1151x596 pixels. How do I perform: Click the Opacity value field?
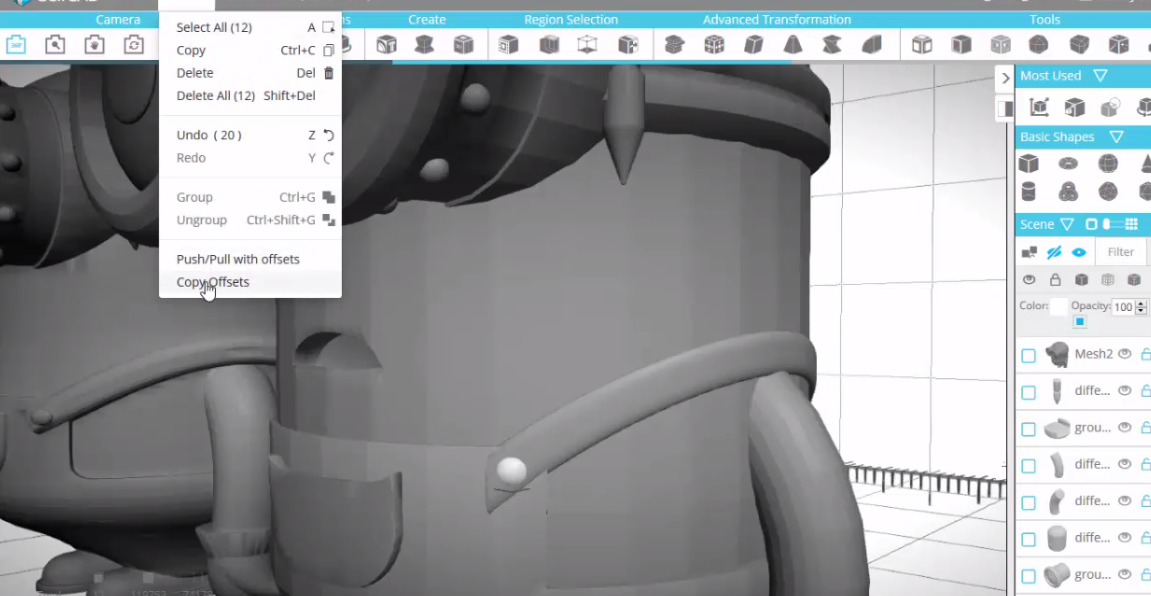(x=1124, y=307)
